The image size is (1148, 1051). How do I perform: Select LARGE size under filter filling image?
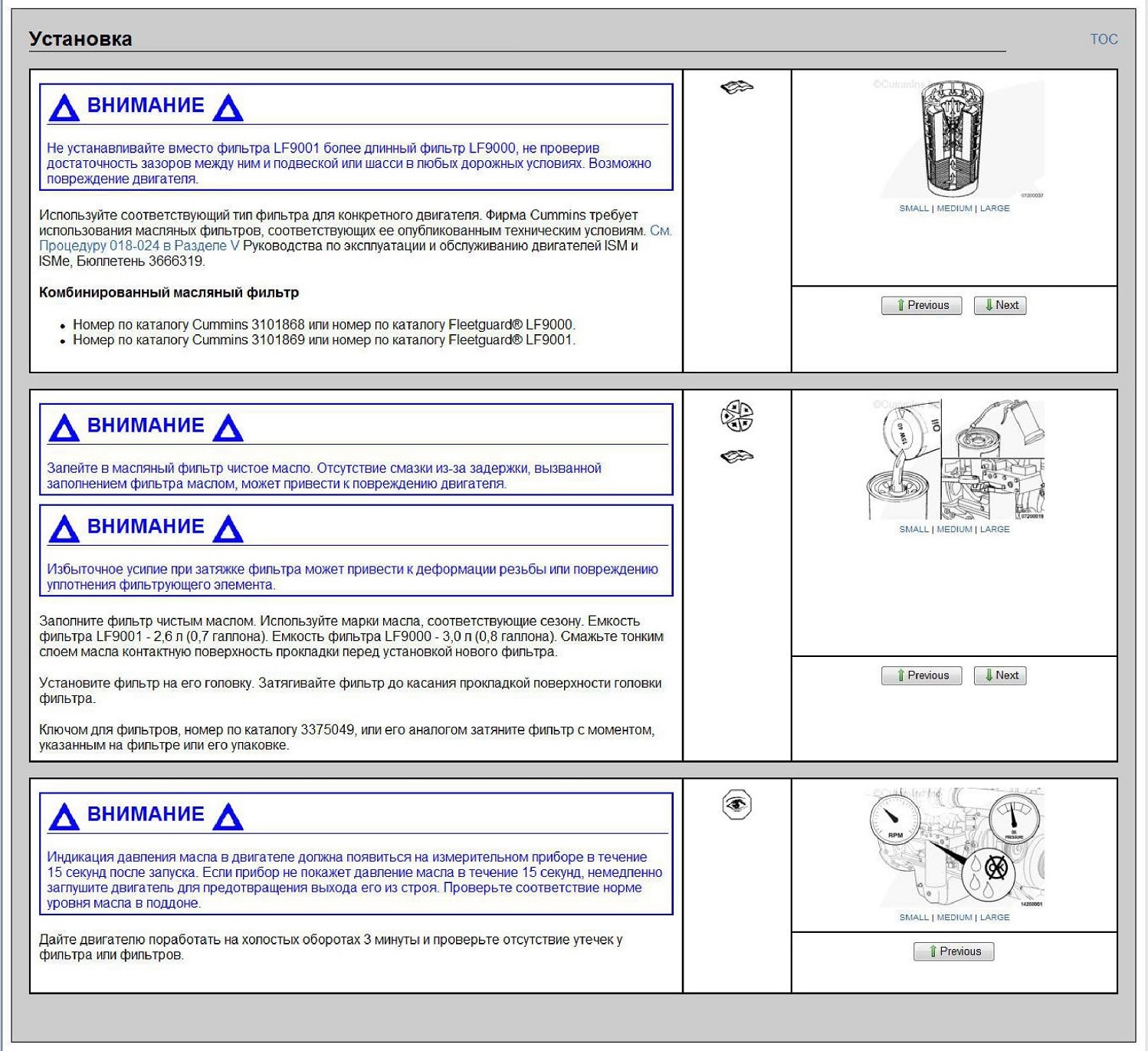tap(995, 530)
